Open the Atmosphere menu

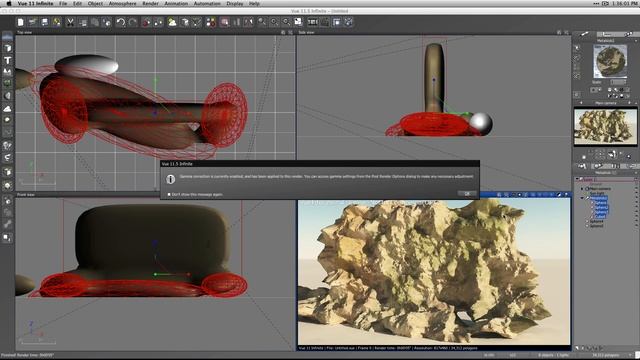coord(122,3)
